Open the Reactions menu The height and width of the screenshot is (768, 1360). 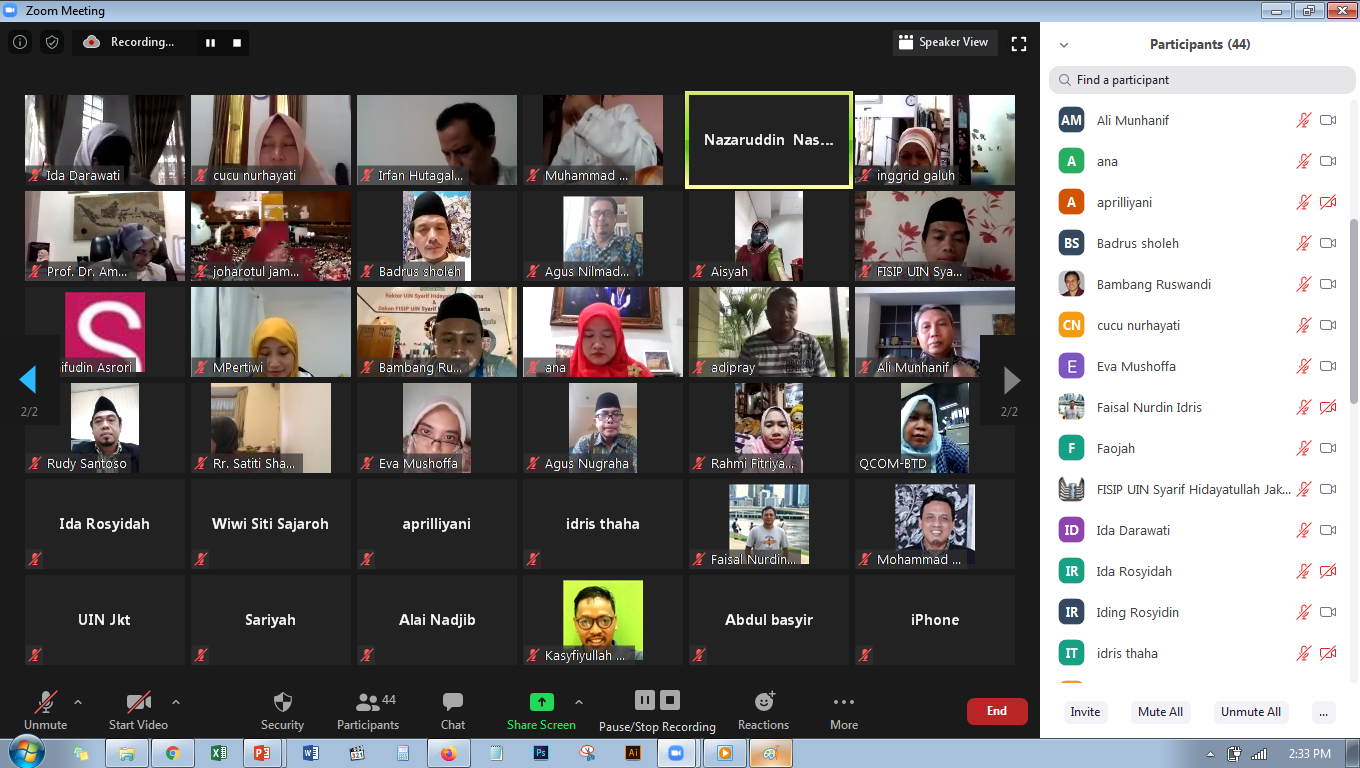point(764,702)
